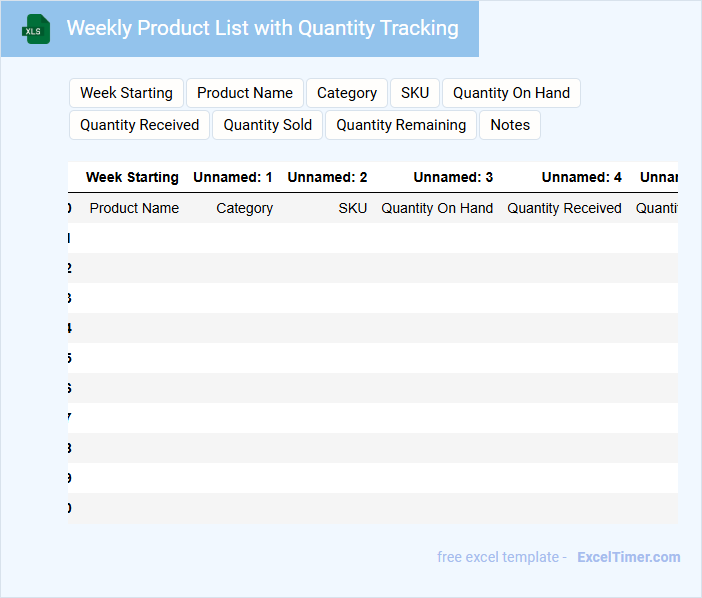Viewport: 702px width, 598px height.
Task: Choose the SKU tag
Action: click(415, 93)
